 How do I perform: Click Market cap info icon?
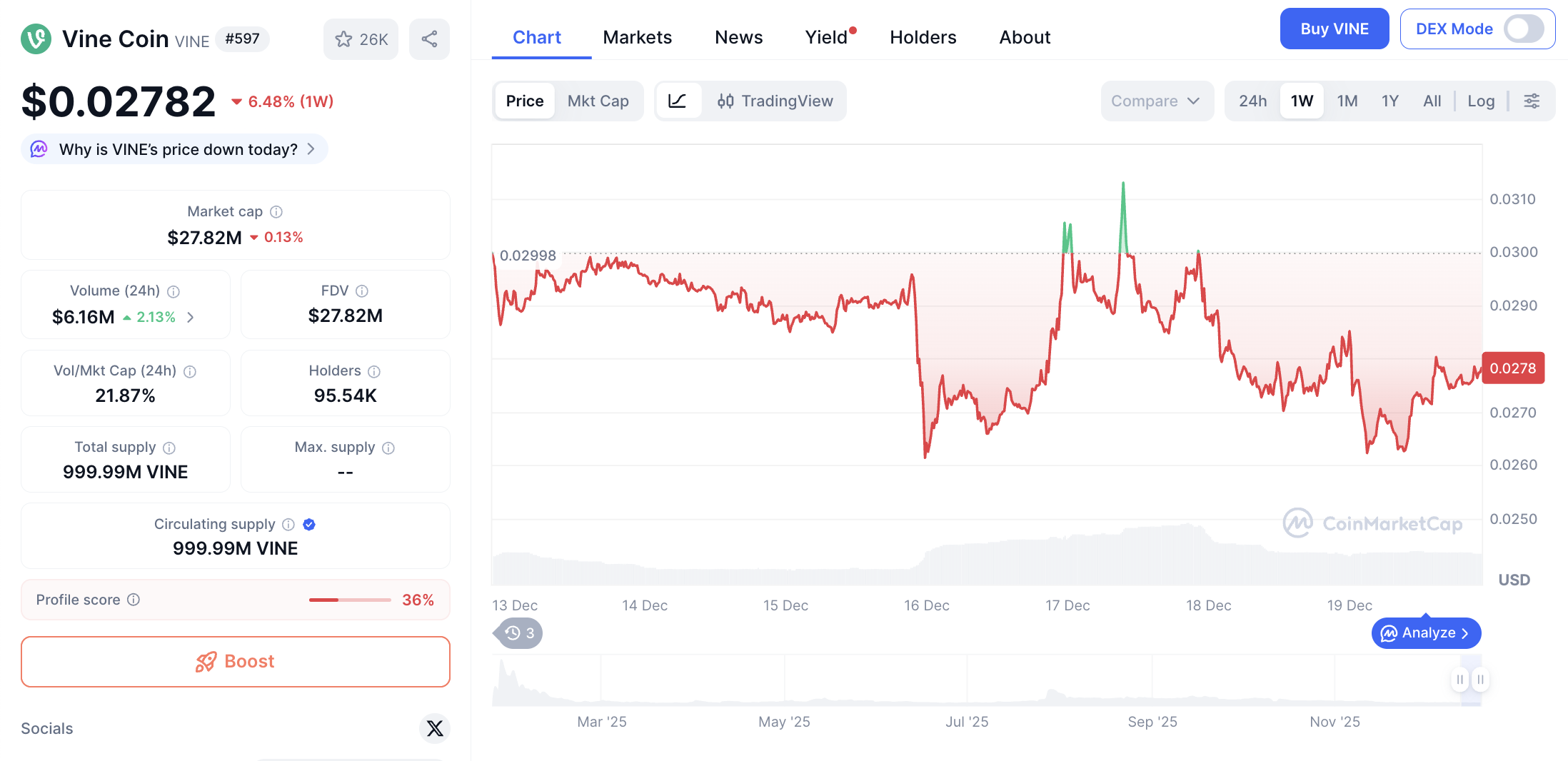pyautogui.click(x=276, y=212)
